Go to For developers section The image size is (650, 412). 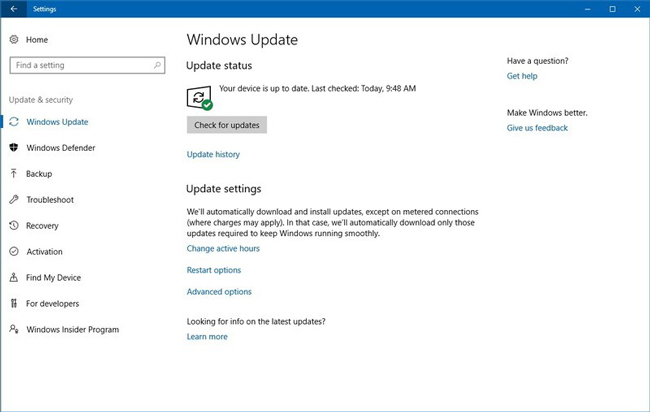53,303
